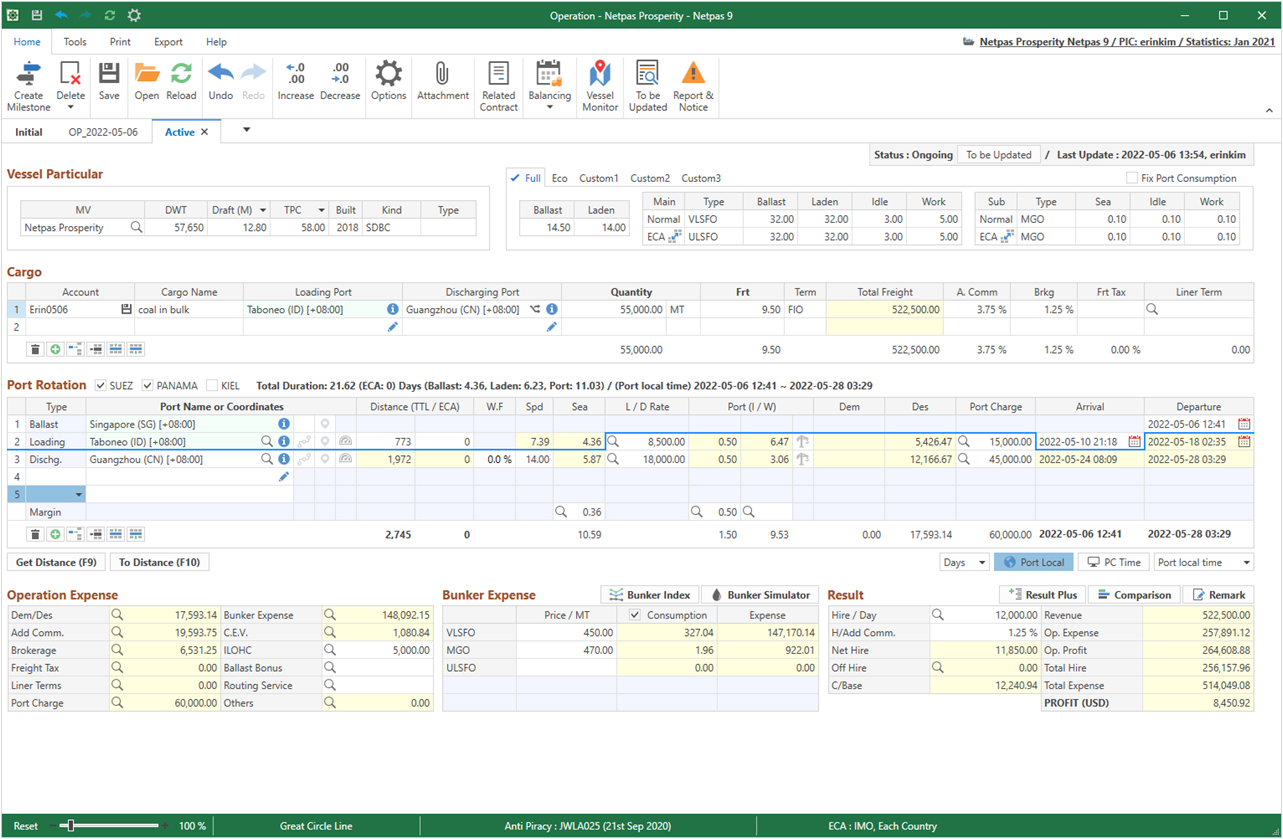Collapse the ribbon with the chevron
The height and width of the screenshot is (839, 1283).
1269,110
